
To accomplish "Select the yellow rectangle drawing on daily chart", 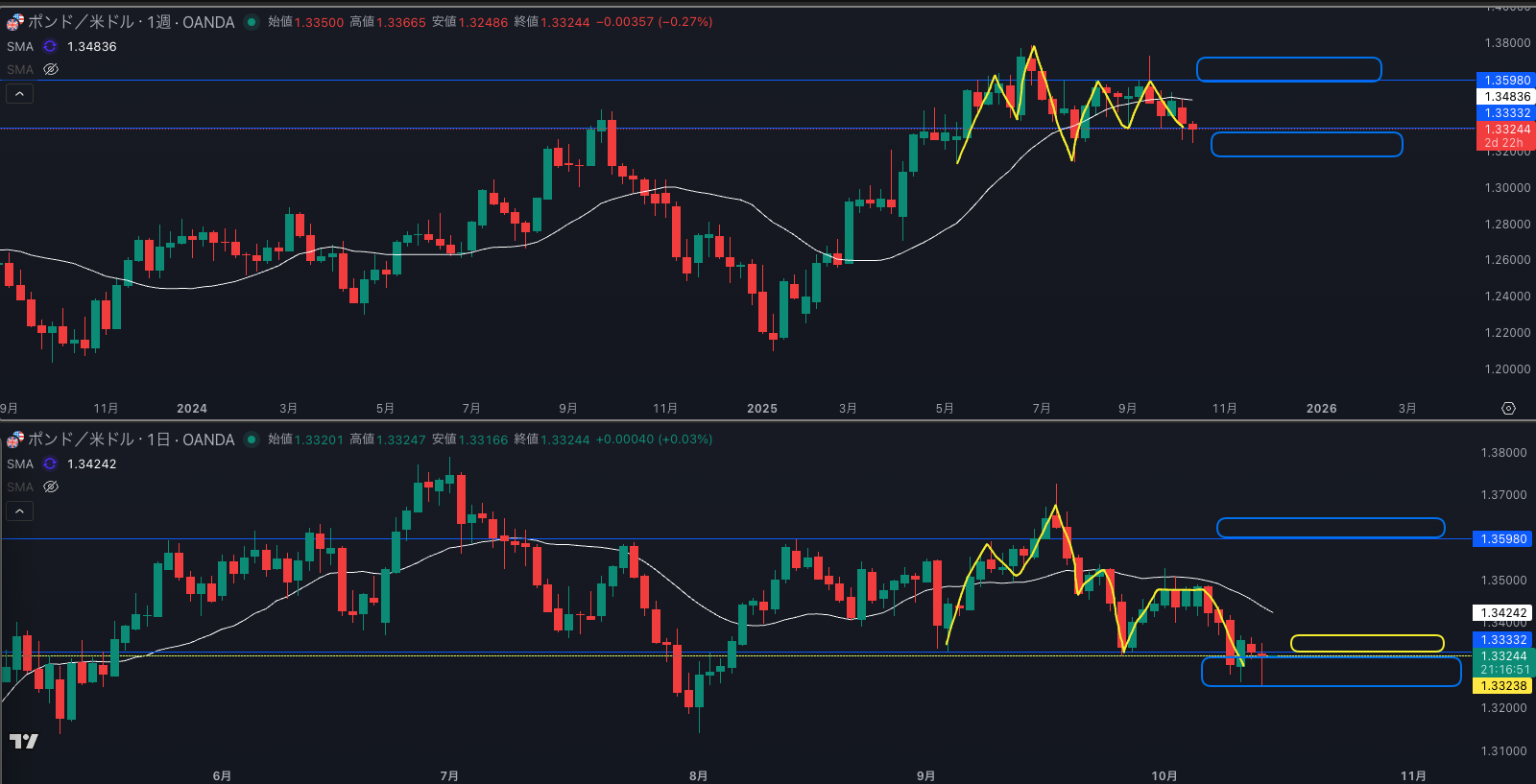I will (1366, 635).
